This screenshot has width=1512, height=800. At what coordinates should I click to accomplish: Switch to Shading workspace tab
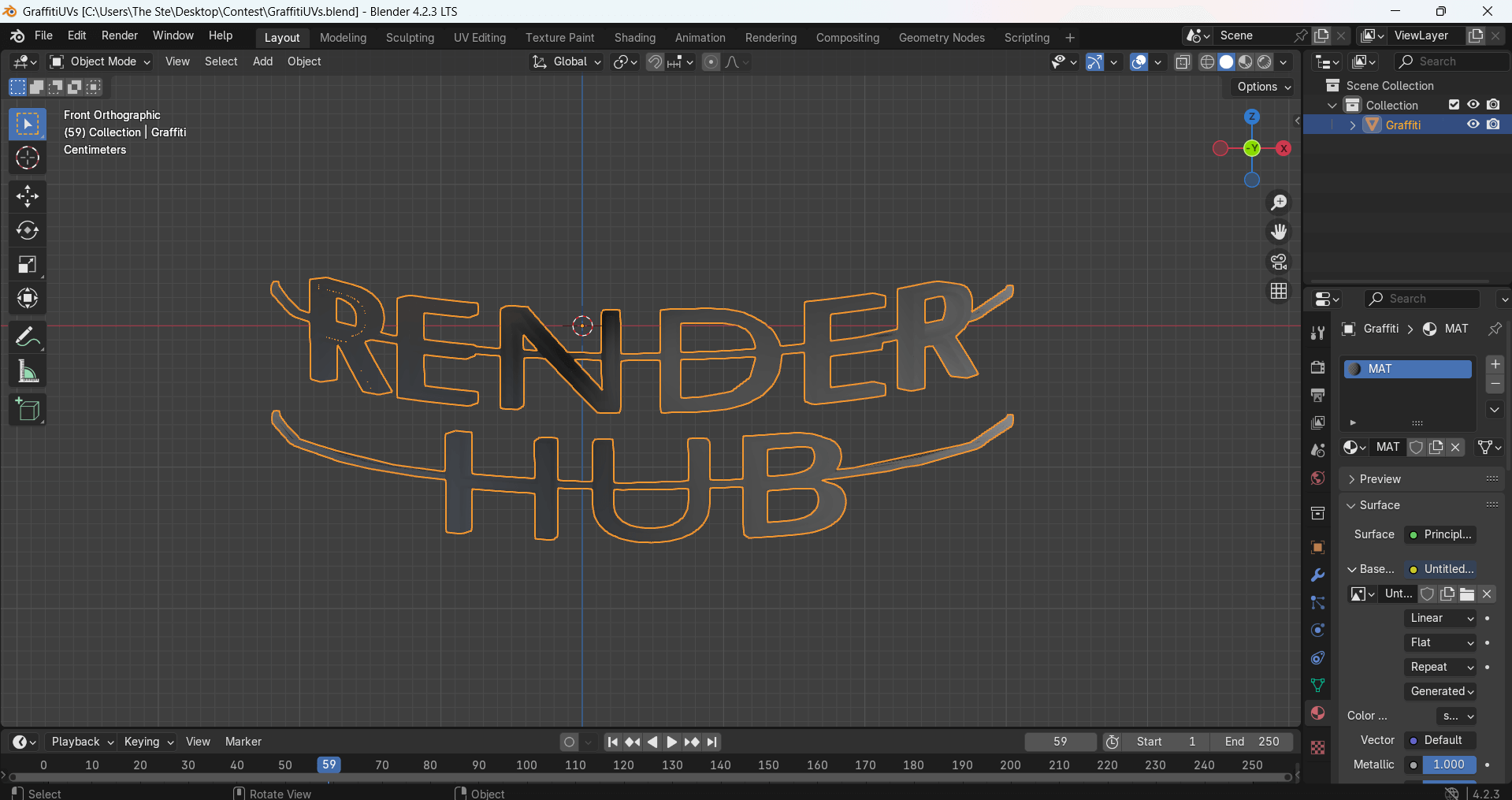pos(635,38)
